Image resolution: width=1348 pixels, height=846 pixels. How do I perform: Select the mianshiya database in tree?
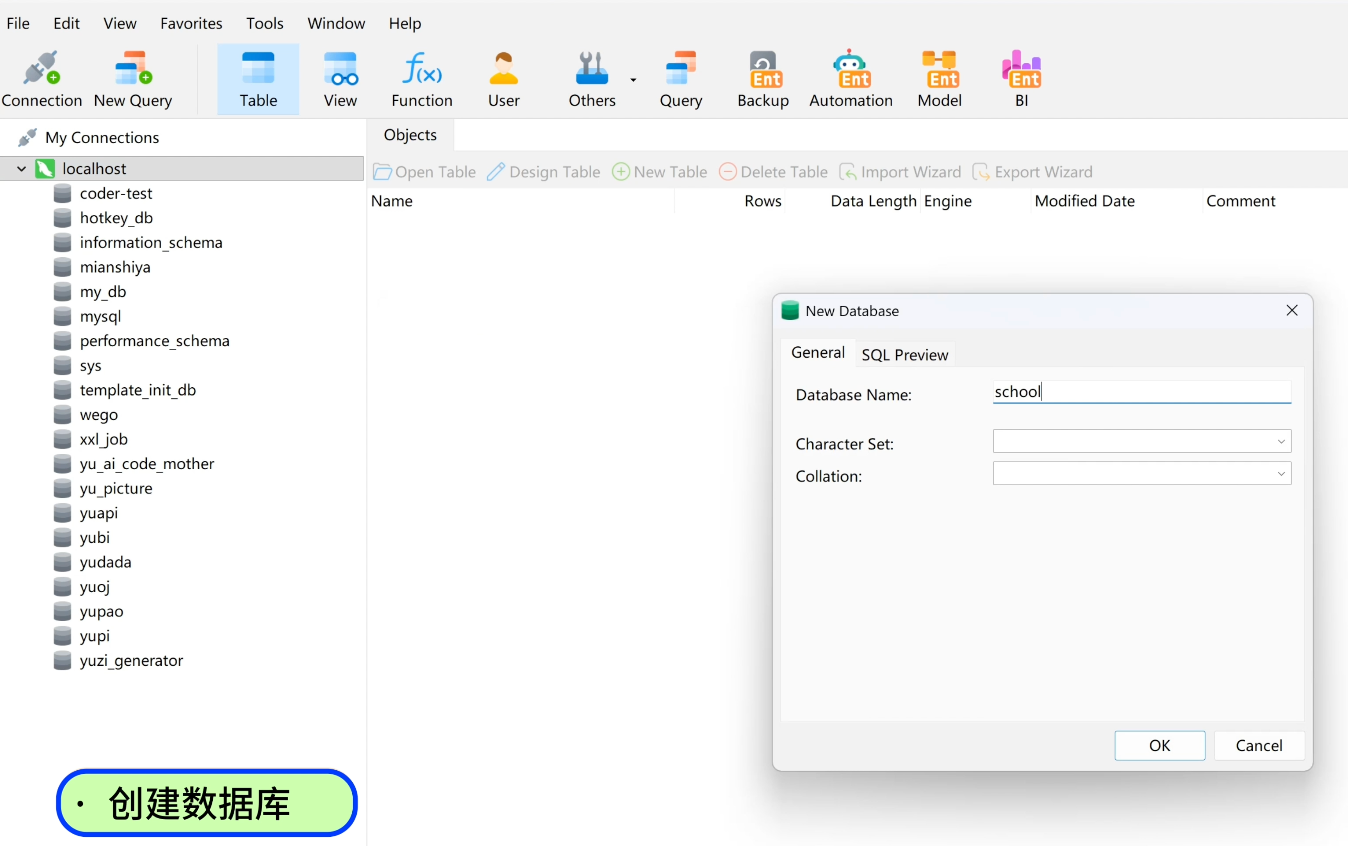115,267
